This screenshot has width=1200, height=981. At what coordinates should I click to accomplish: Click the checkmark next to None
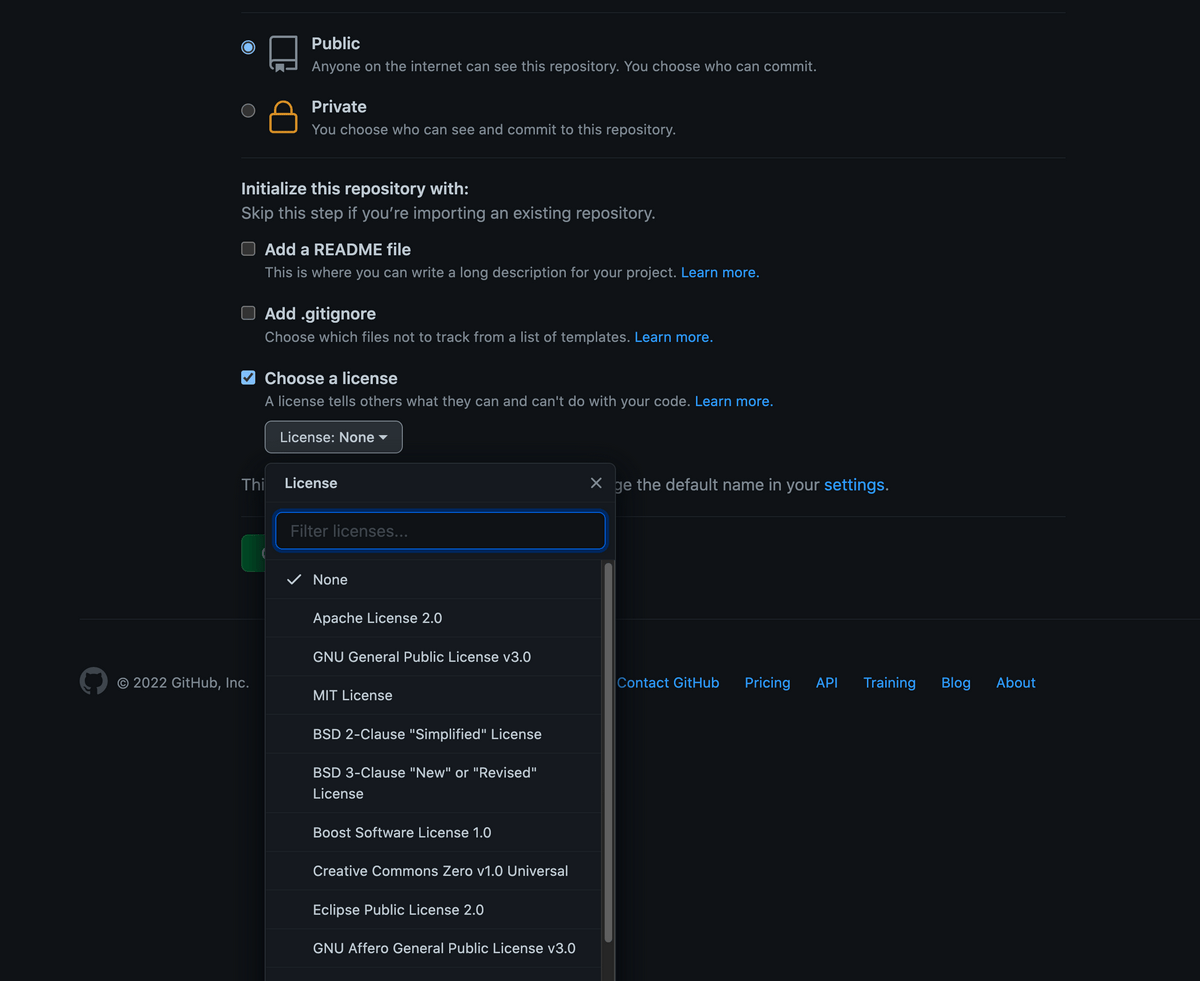pos(294,580)
